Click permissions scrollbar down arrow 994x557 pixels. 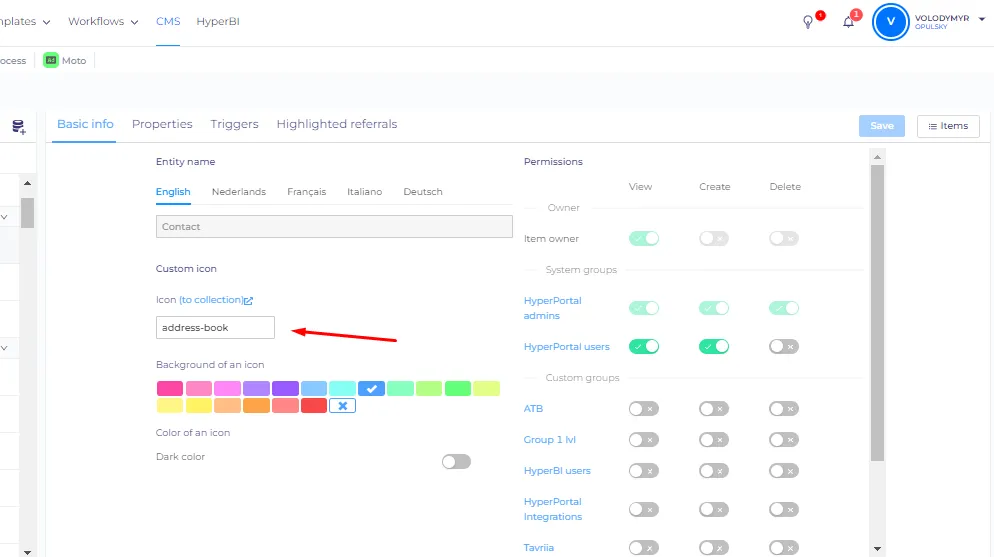[877, 549]
